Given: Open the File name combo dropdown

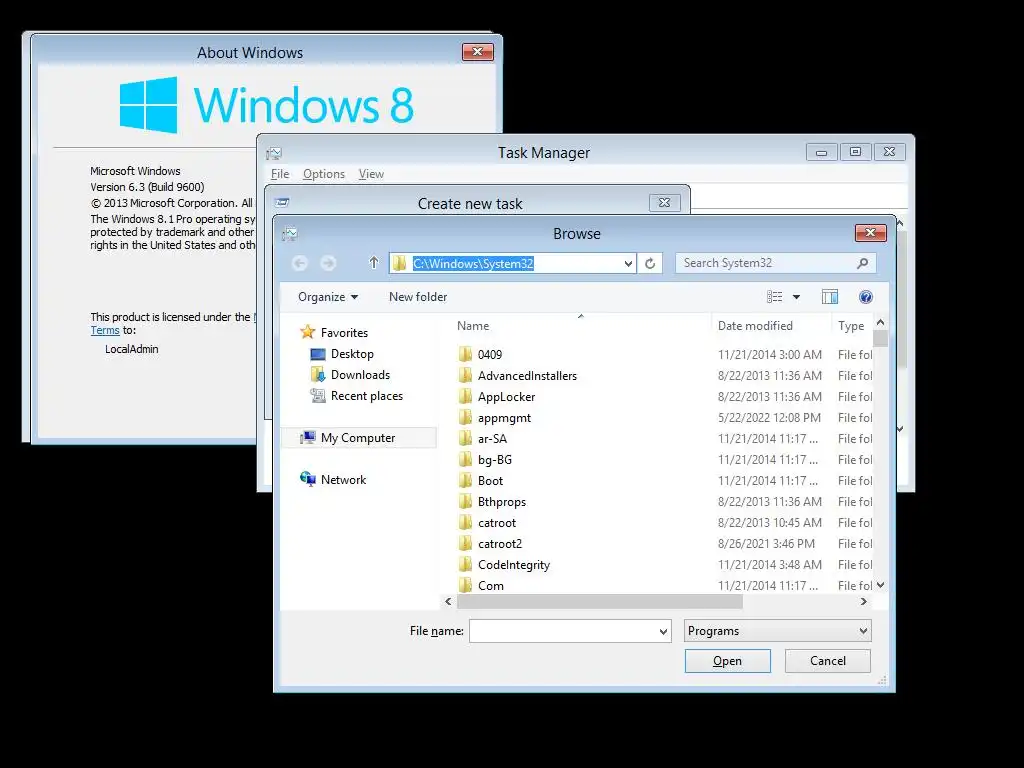Looking at the screenshot, I should pos(663,631).
